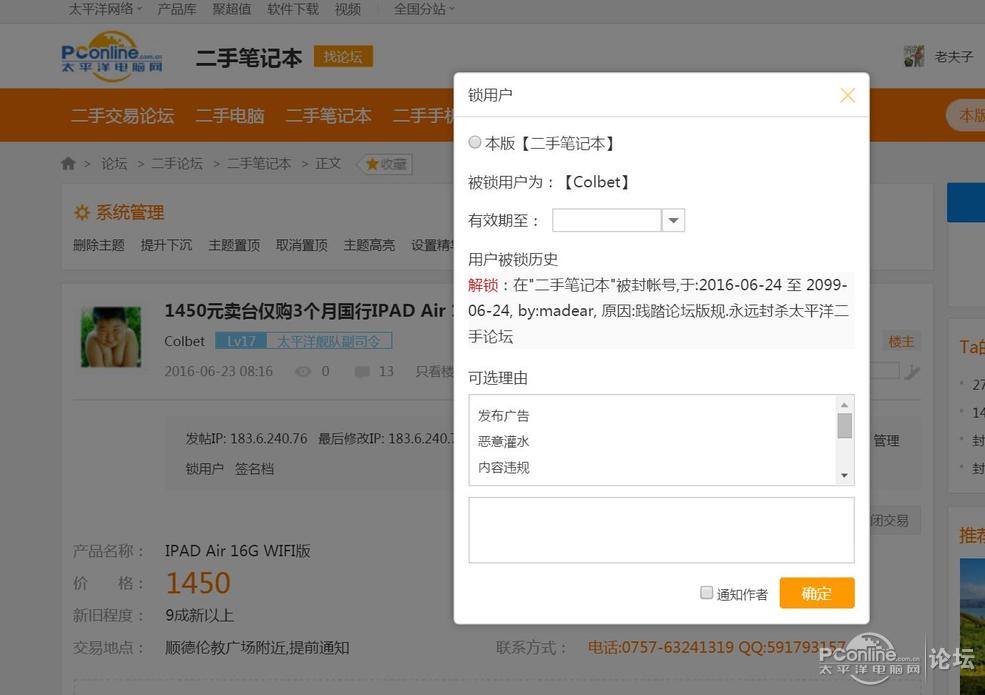985x695 pixels.
Task: Choose 恶意灌水 from the reason list
Action: pyautogui.click(x=503, y=441)
